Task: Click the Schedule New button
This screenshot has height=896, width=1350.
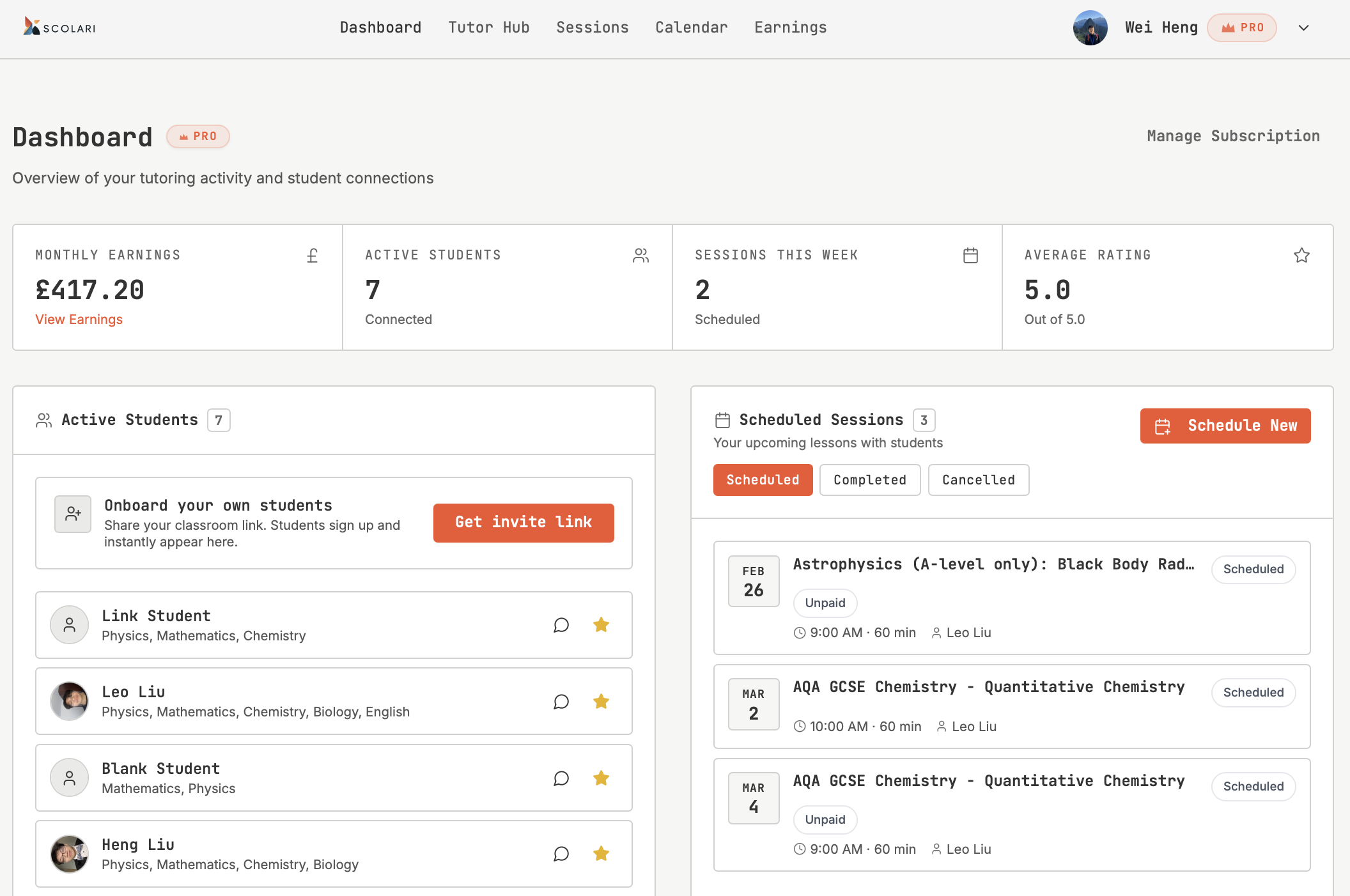Action: click(x=1225, y=426)
